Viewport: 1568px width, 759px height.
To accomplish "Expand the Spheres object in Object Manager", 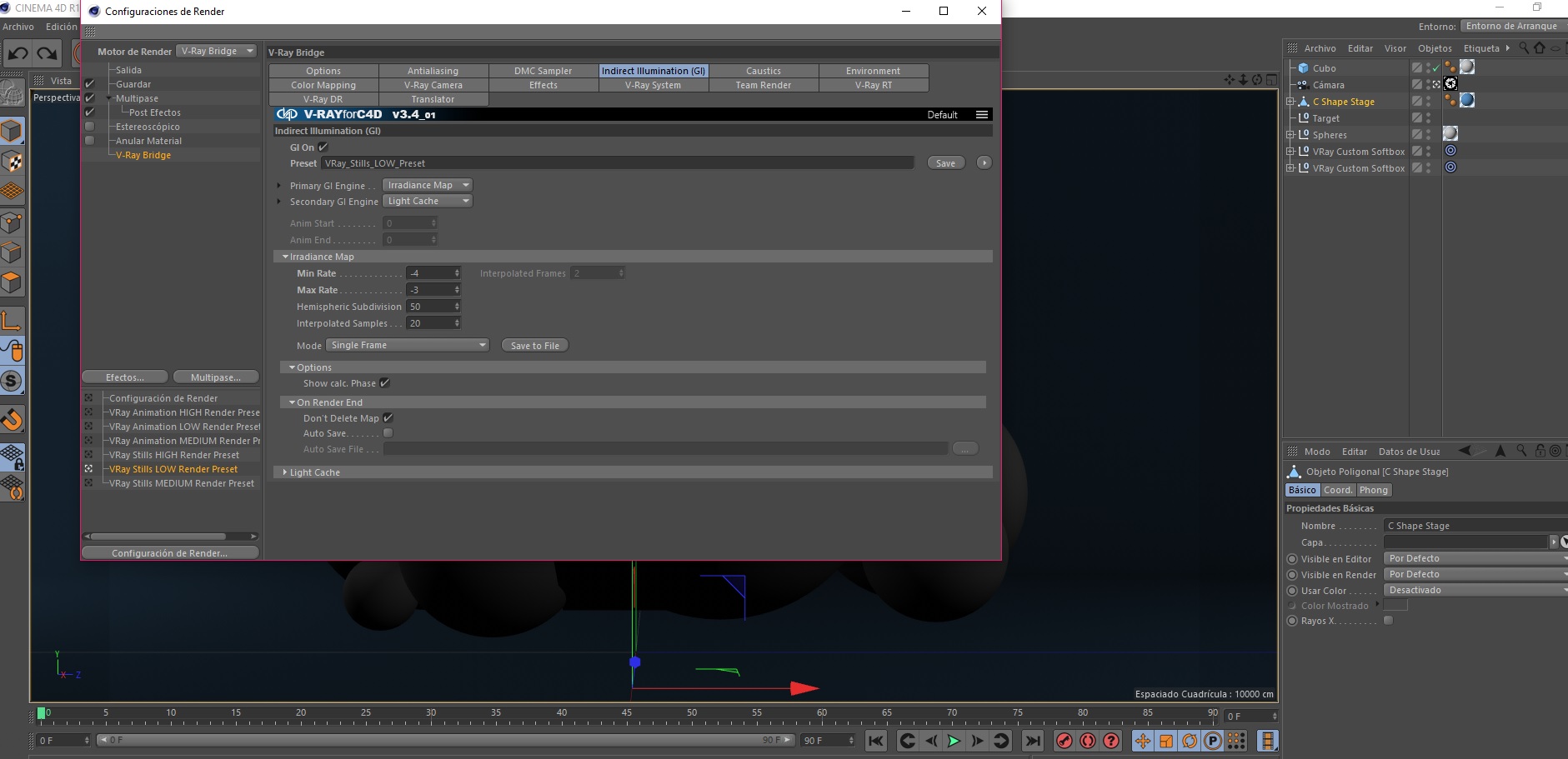I will click(1290, 134).
